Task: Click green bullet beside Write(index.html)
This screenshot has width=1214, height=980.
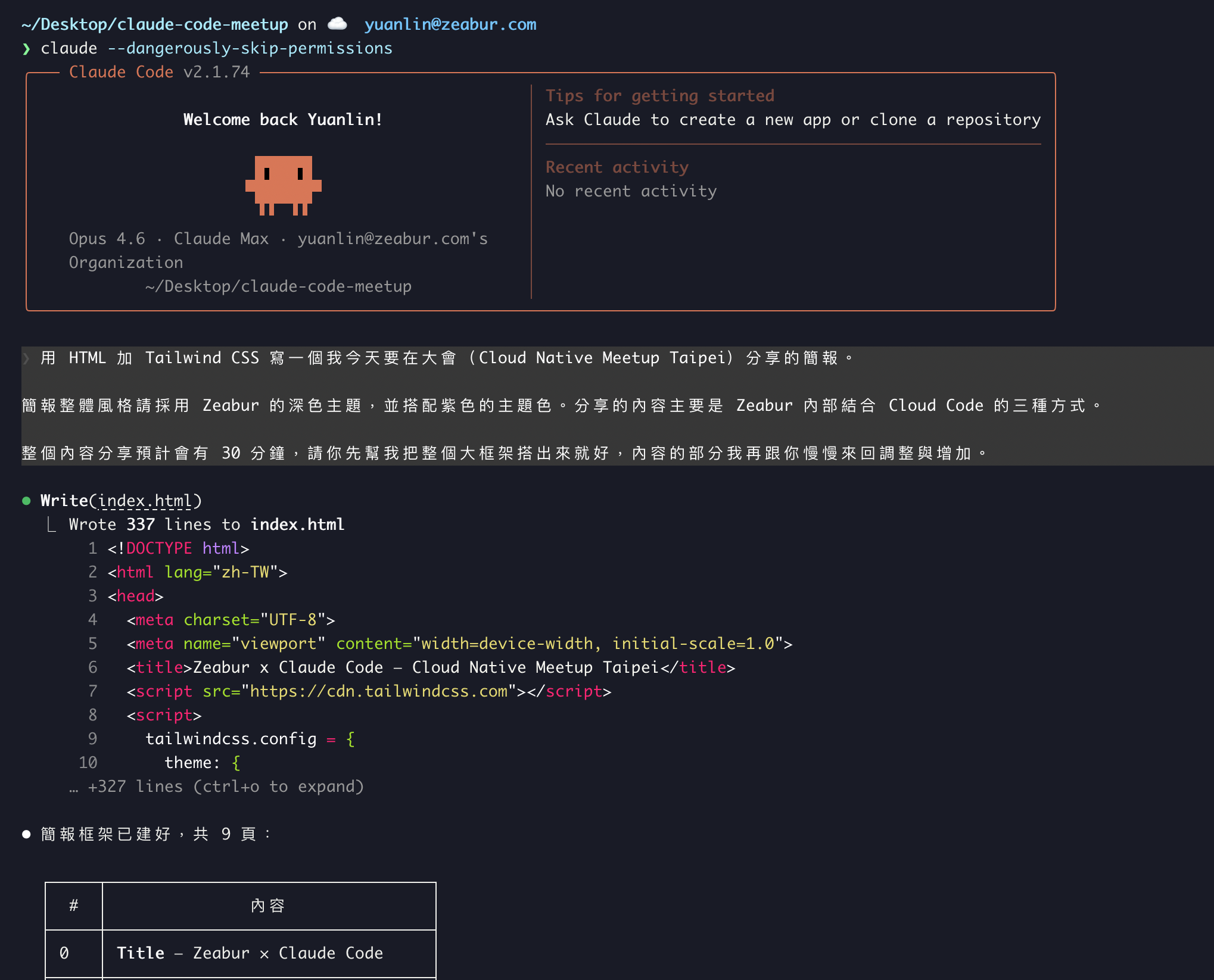Action: point(26,501)
